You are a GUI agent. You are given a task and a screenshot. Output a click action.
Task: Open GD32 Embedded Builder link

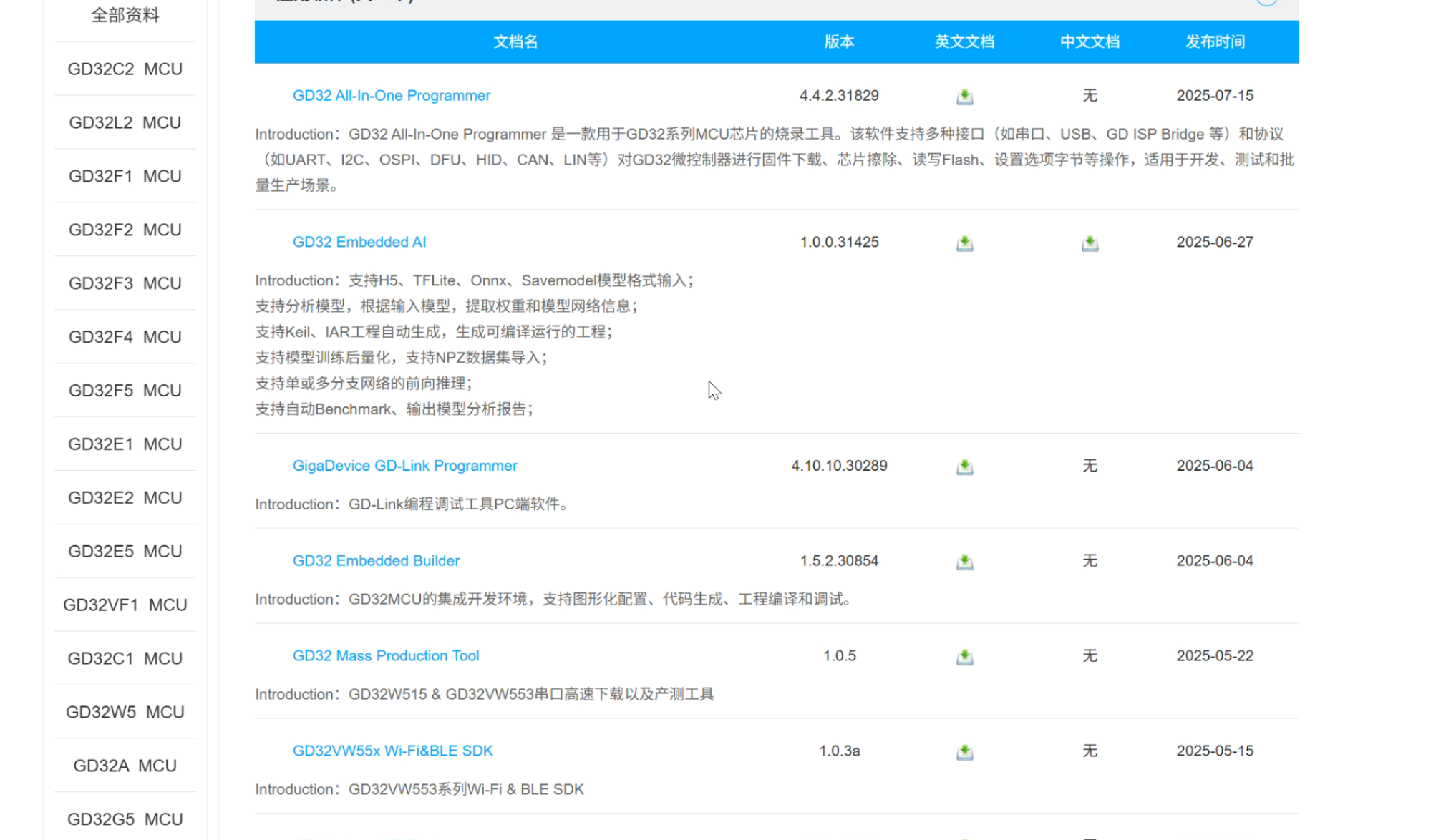point(377,561)
